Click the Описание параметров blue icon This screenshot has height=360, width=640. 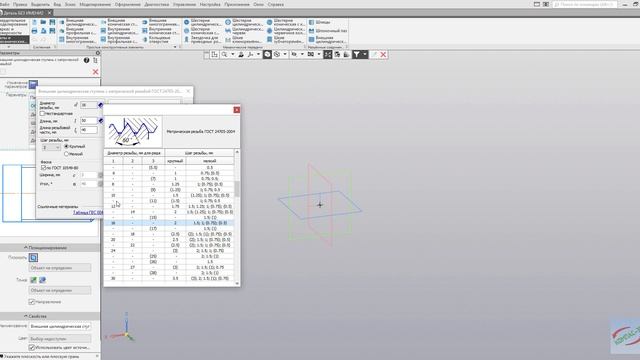33,84
